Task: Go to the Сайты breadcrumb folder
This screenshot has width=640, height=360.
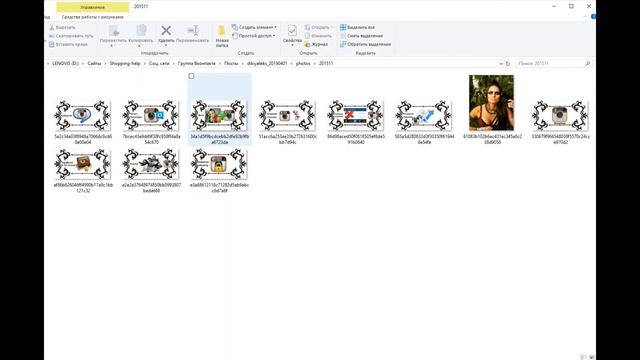Action: (x=94, y=64)
